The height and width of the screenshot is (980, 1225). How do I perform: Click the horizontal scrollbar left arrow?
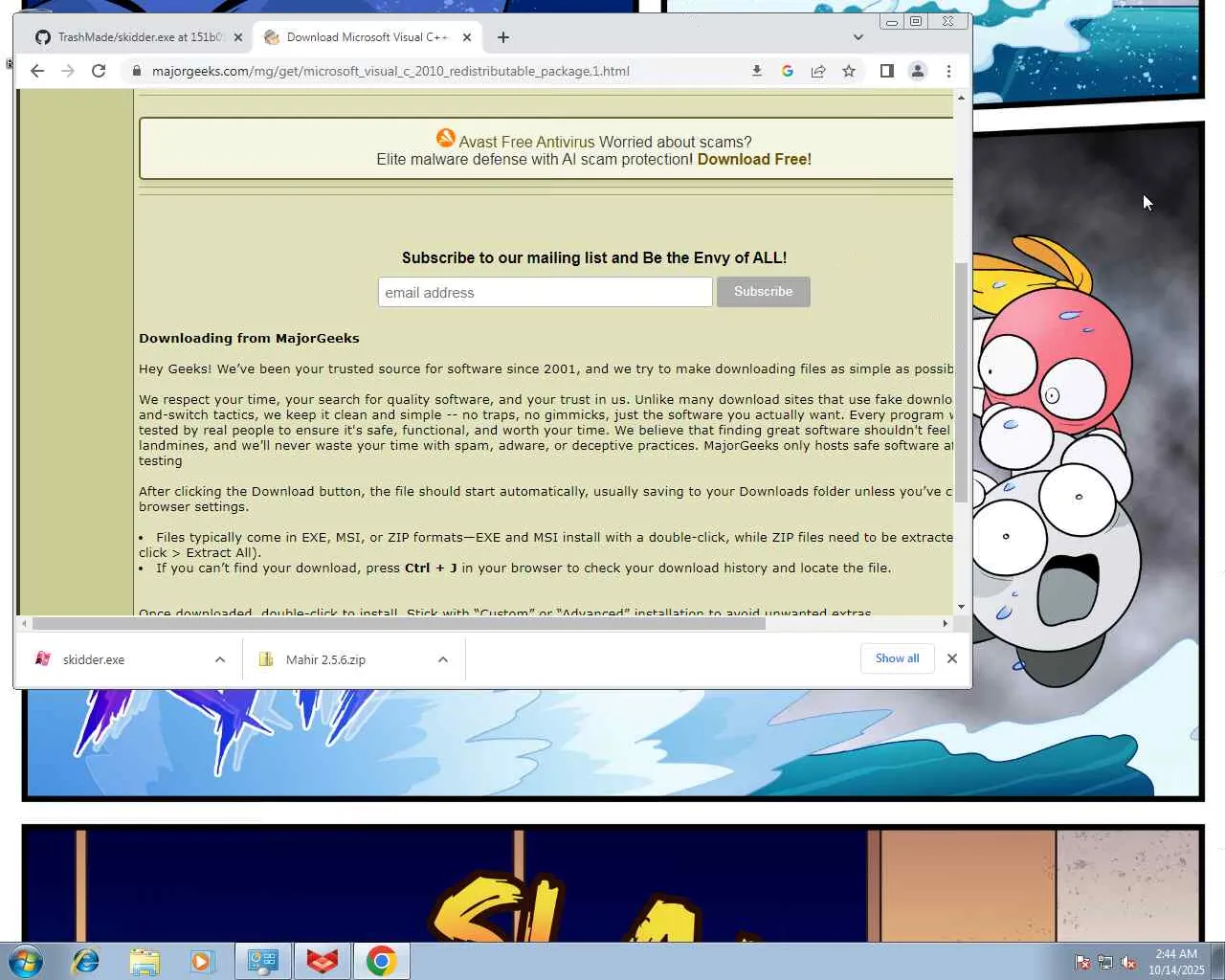(24, 623)
